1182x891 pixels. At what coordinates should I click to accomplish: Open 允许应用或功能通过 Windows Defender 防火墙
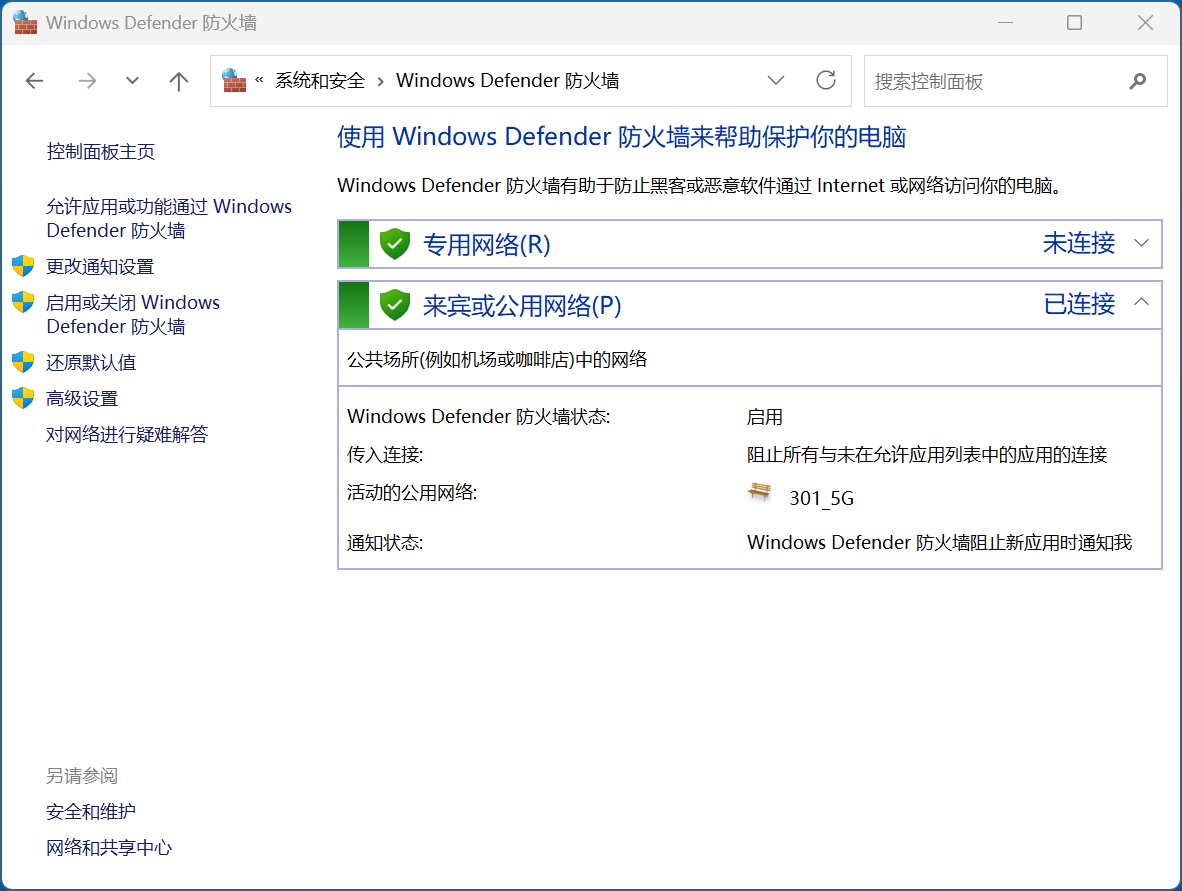click(x=169, y=218)
